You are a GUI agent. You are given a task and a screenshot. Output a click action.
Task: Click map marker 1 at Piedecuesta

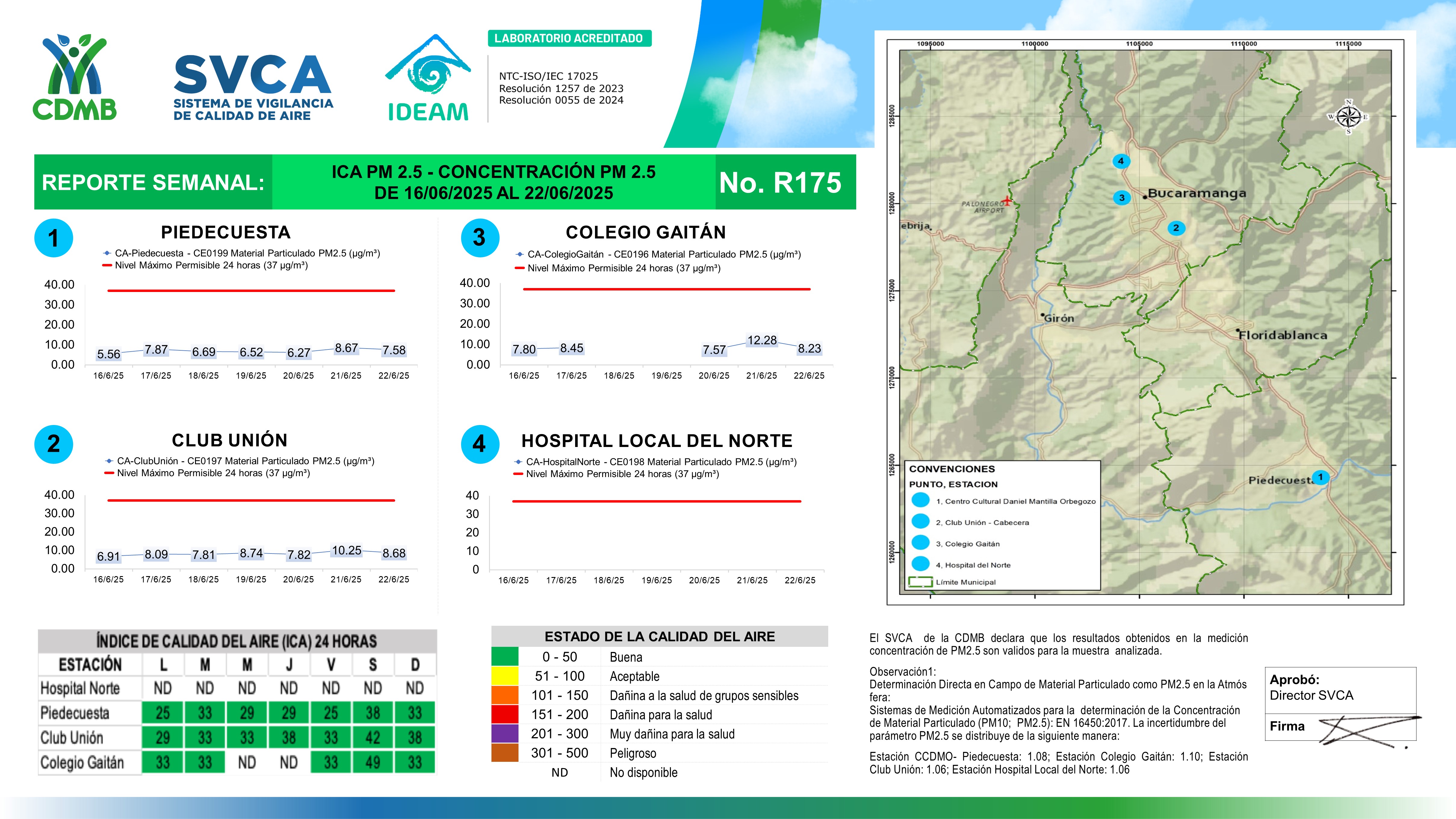(x=1320, y=477)
